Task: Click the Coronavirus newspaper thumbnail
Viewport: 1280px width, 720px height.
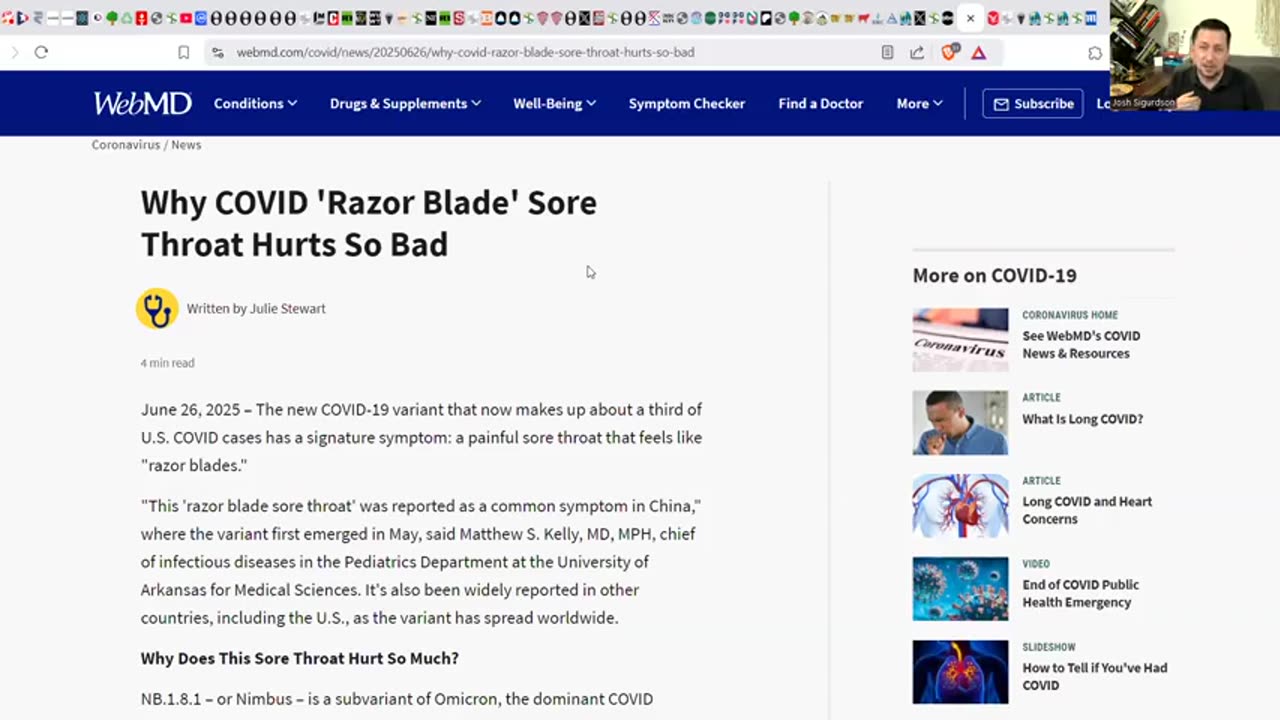Action: pyautogui.click(x=960, y=340)
